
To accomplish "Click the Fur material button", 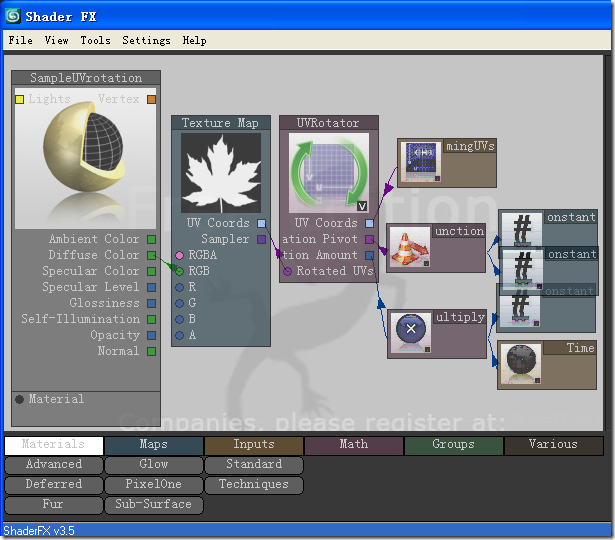I will click(54, 505).
